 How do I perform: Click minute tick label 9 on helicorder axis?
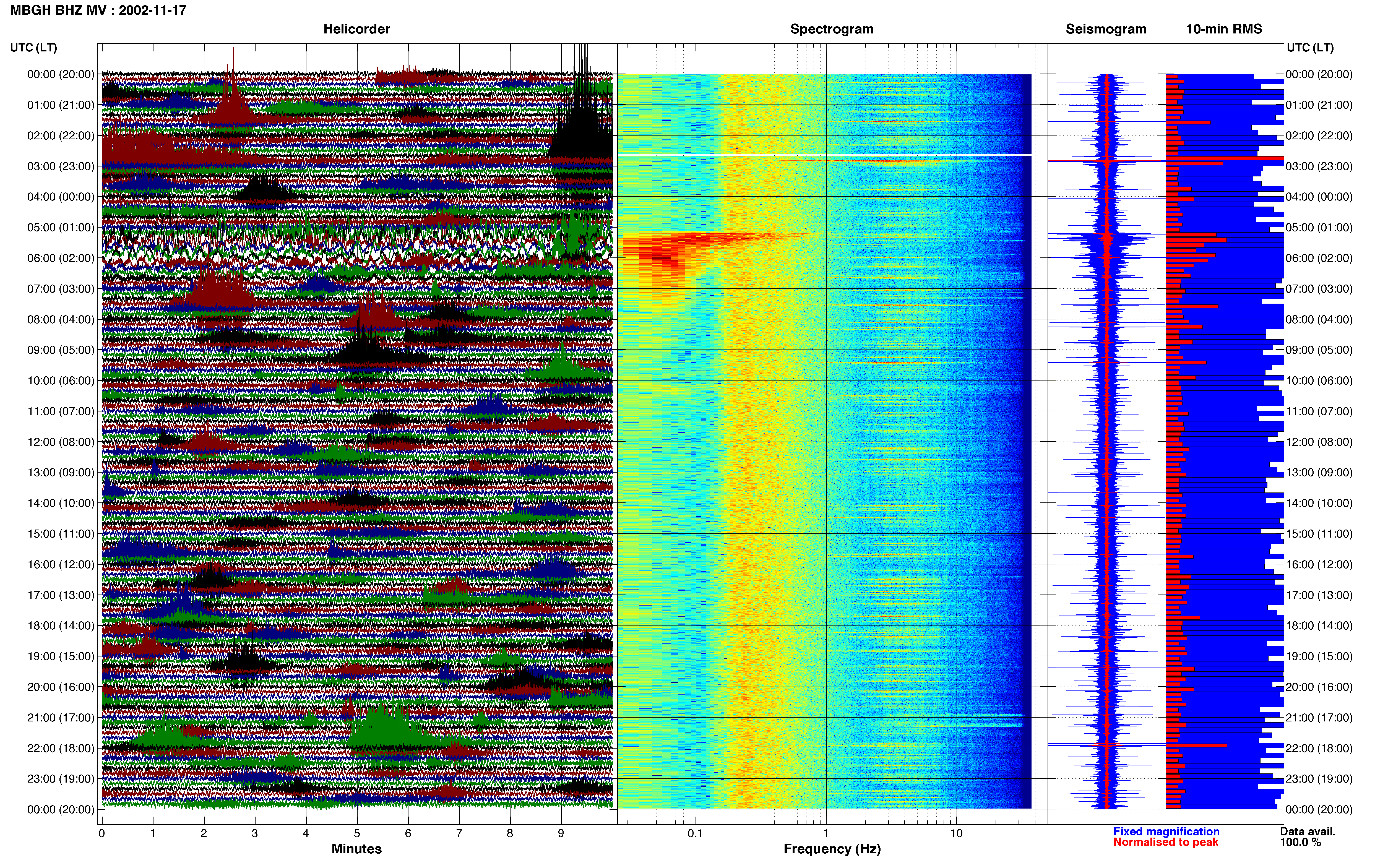[561, 833]
